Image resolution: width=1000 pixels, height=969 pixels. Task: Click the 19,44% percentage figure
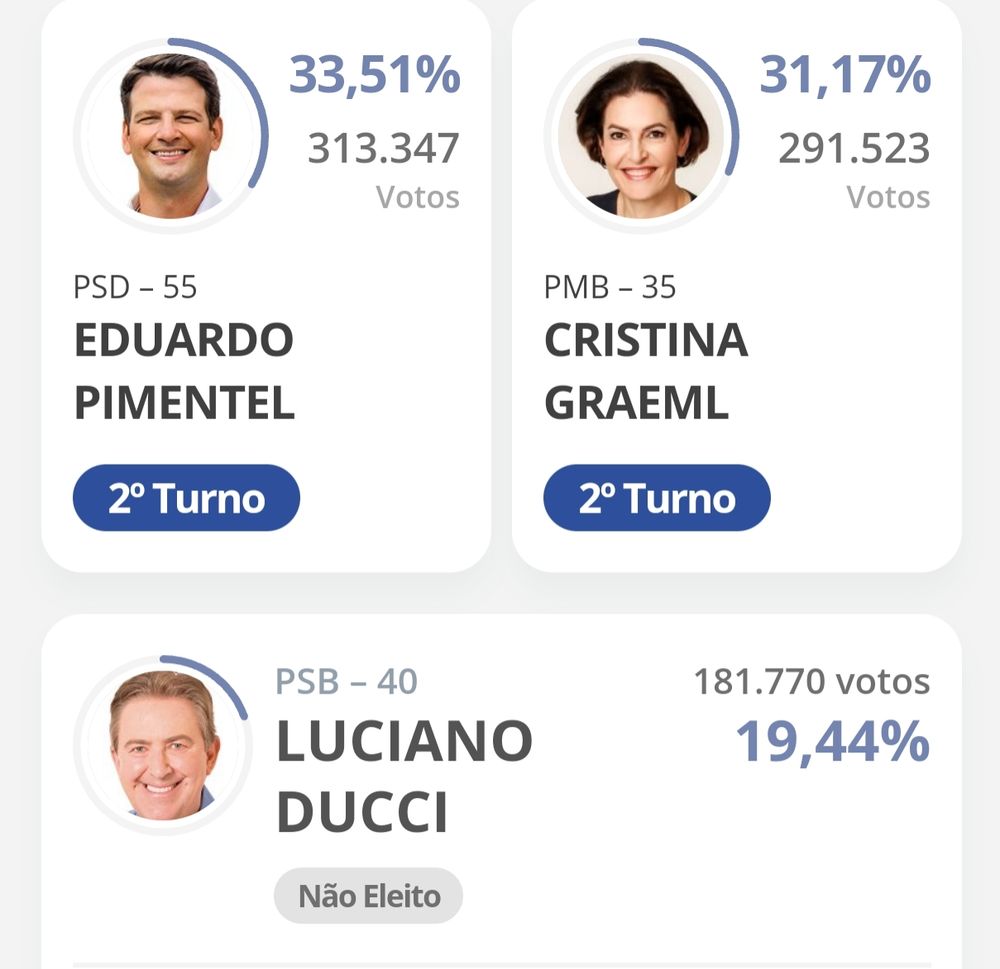coord(833,741)
